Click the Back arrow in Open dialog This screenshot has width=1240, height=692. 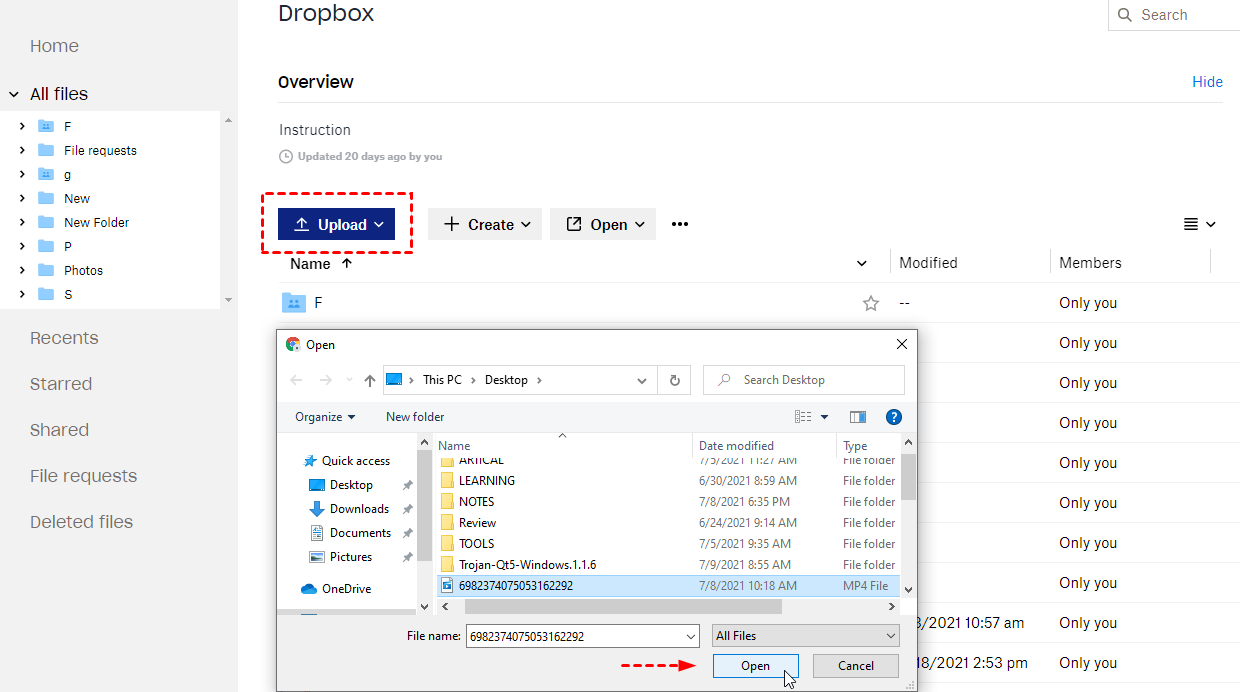point(296,380)
